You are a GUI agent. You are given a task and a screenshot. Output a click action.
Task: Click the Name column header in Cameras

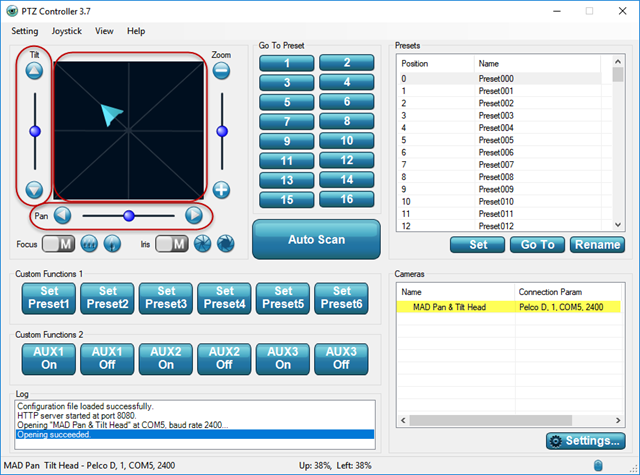click(455, 292)
